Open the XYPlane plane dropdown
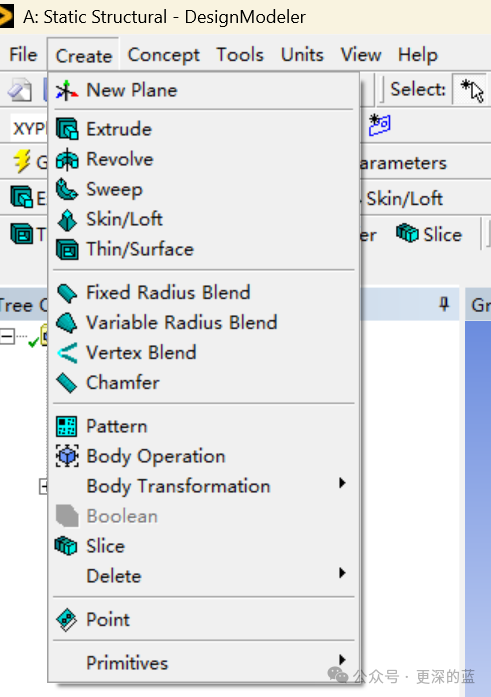Screen dimensions: 491x697 tap(29, 129)
